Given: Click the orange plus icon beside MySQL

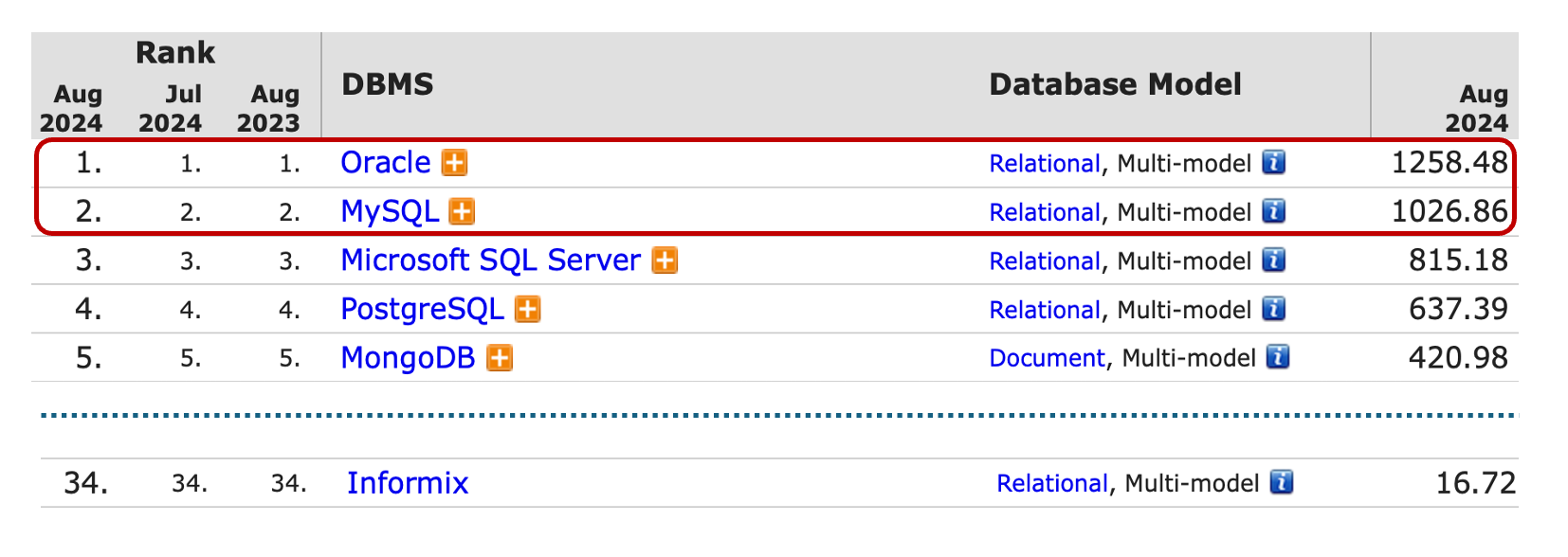Looking at the screenshot, I should coord(462,211).
